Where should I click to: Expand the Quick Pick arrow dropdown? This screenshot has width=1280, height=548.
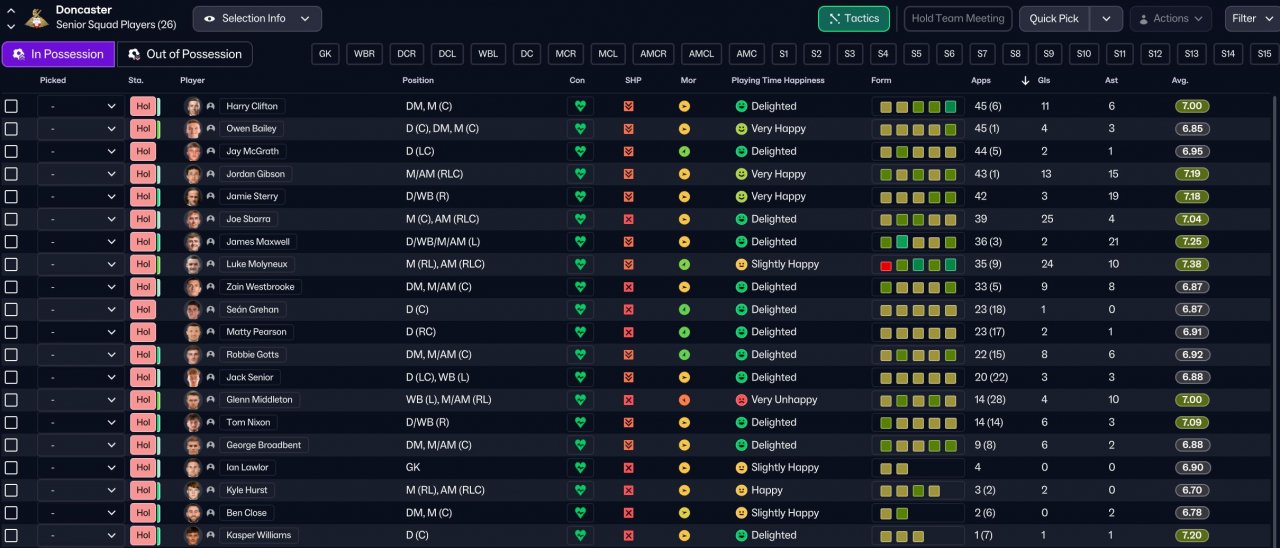pos(1106,18)
